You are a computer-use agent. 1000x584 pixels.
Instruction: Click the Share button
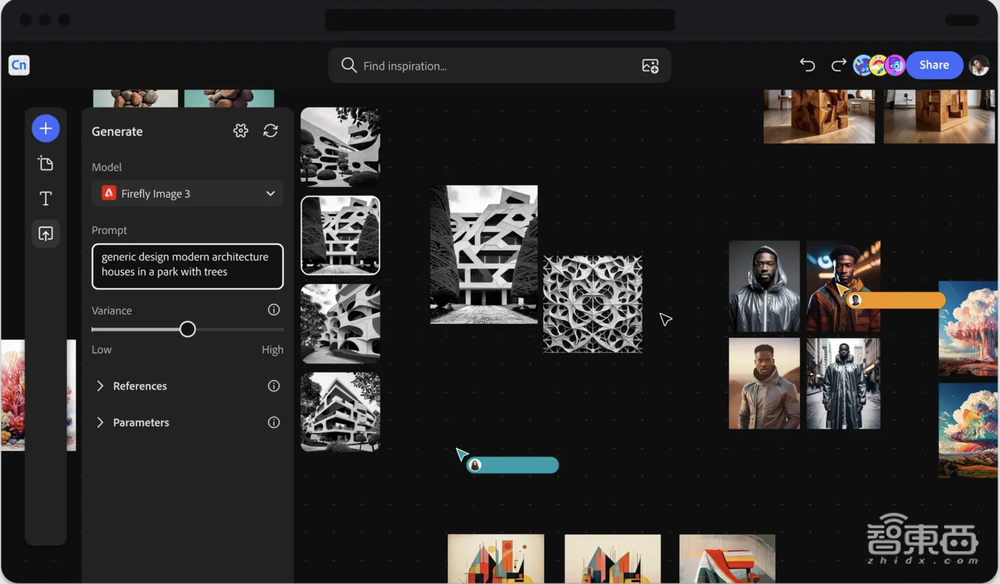coord(934,65)
